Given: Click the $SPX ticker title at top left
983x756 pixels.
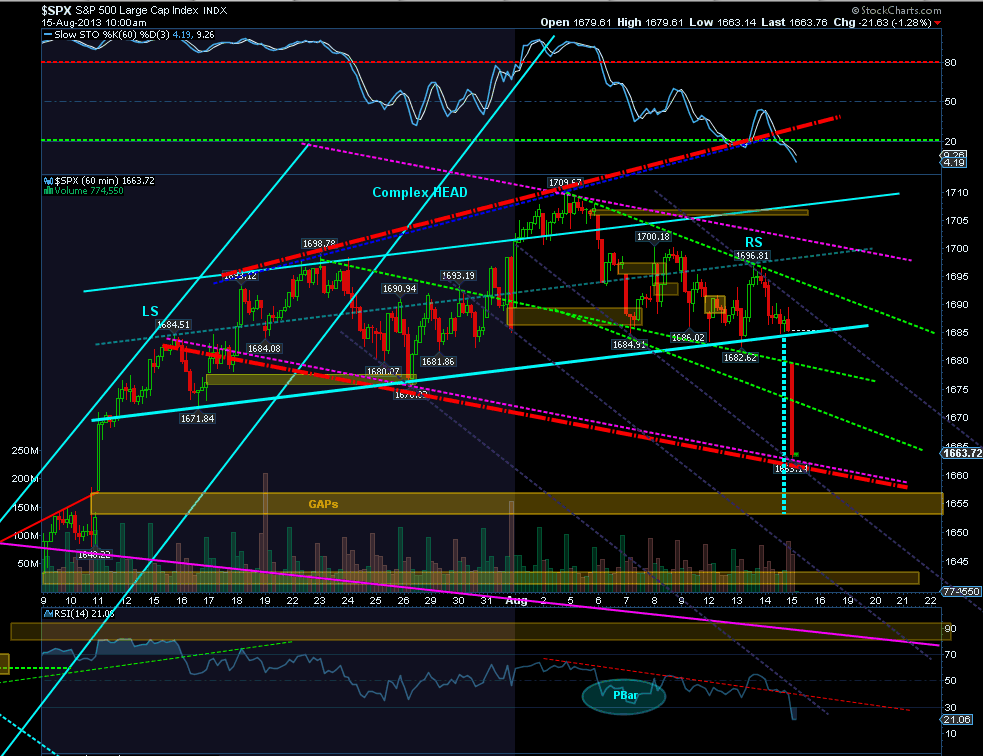Looking at the screenshot, I should coord(56,10).
